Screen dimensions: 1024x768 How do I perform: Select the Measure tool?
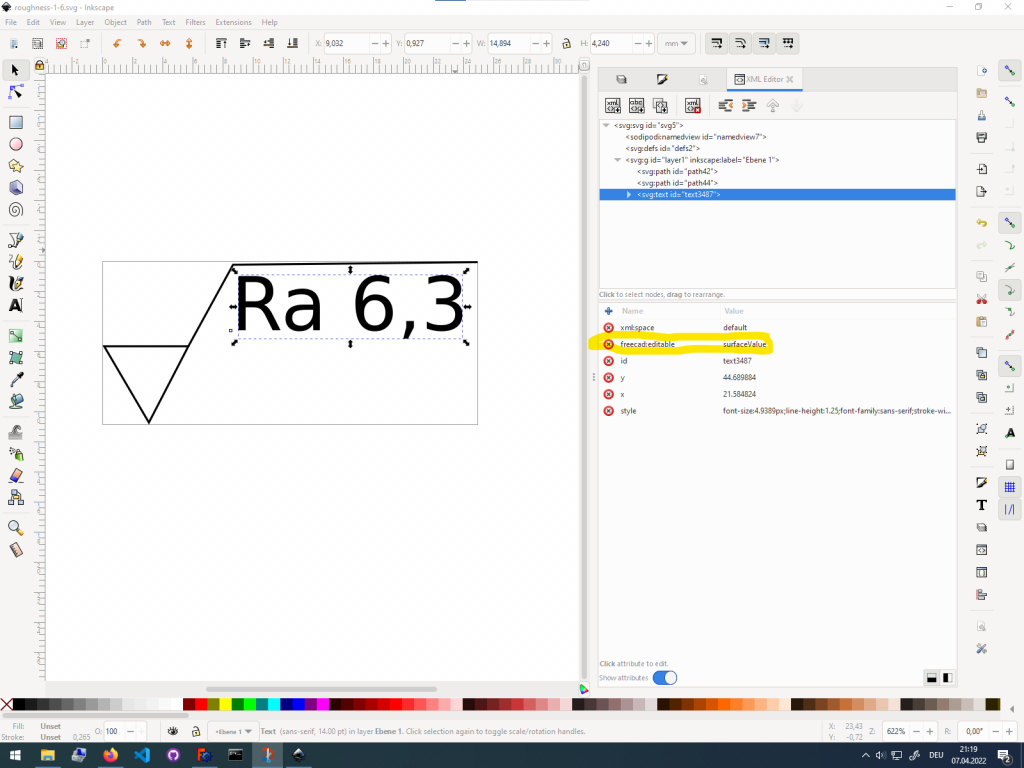pos(16,550)
